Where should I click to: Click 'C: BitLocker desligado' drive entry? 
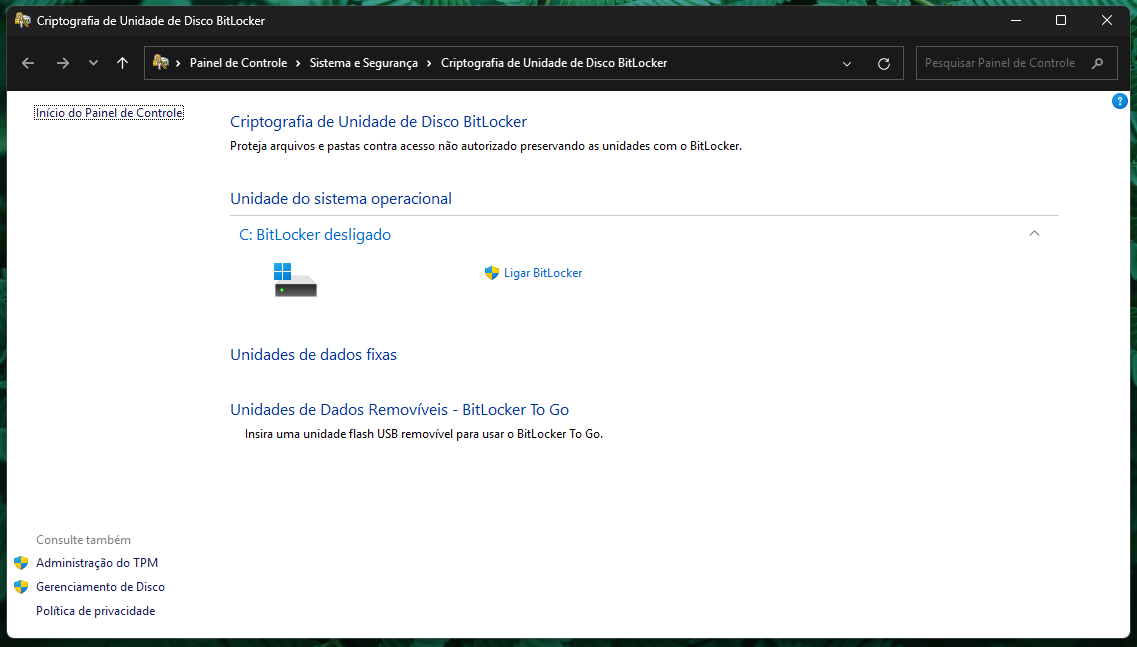[x=315, y=234]
